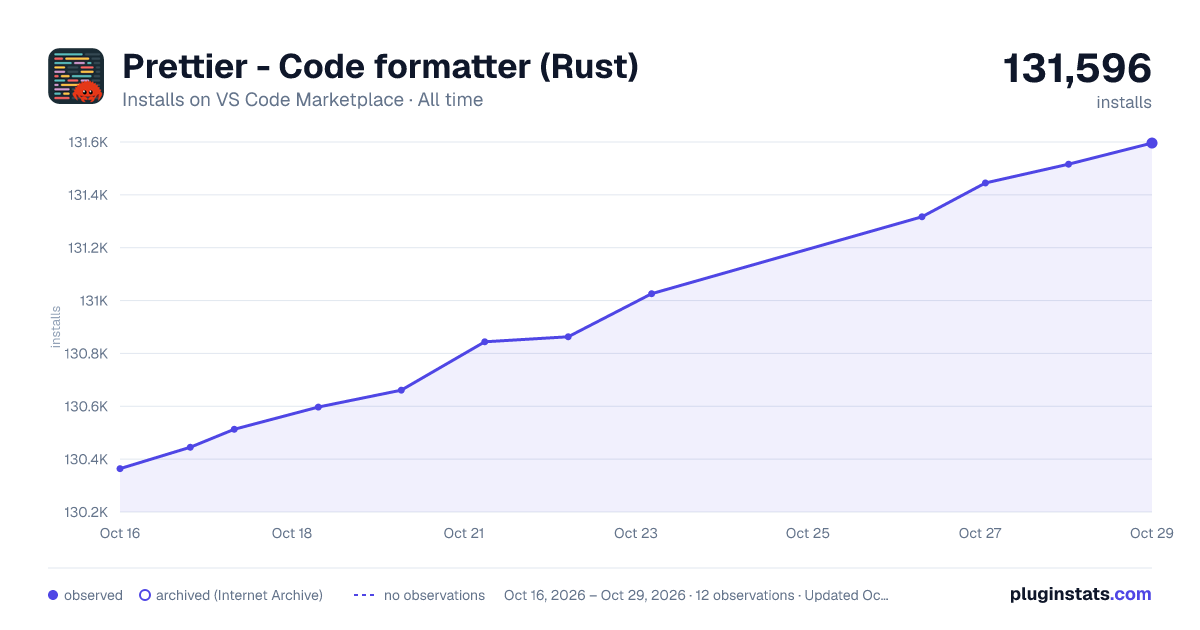The height and width of the screenshot is (630, 1200).
Task: Click the 'Oct 29' x-axis label
Action: (1151, 533)
